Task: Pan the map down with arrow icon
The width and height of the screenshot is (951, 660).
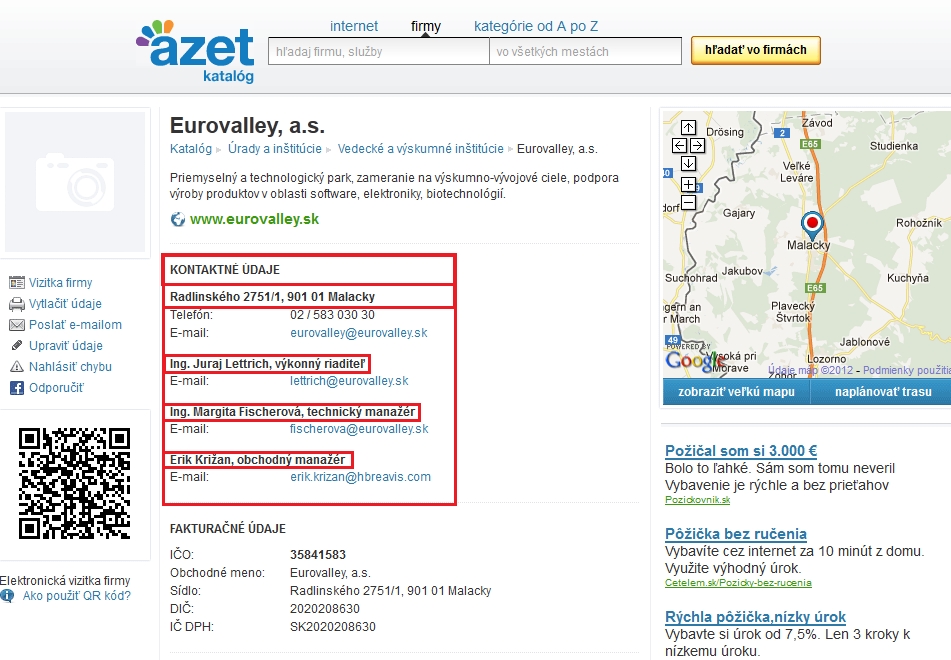Action: click(x=688, y=164)
